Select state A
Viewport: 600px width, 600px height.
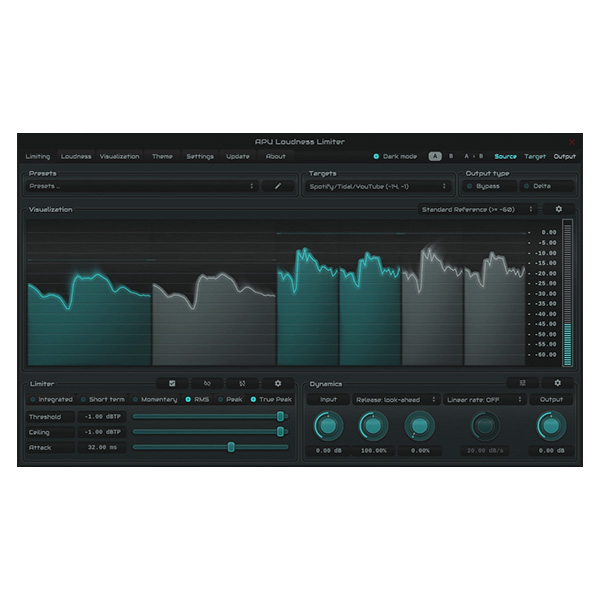[435, 157]
